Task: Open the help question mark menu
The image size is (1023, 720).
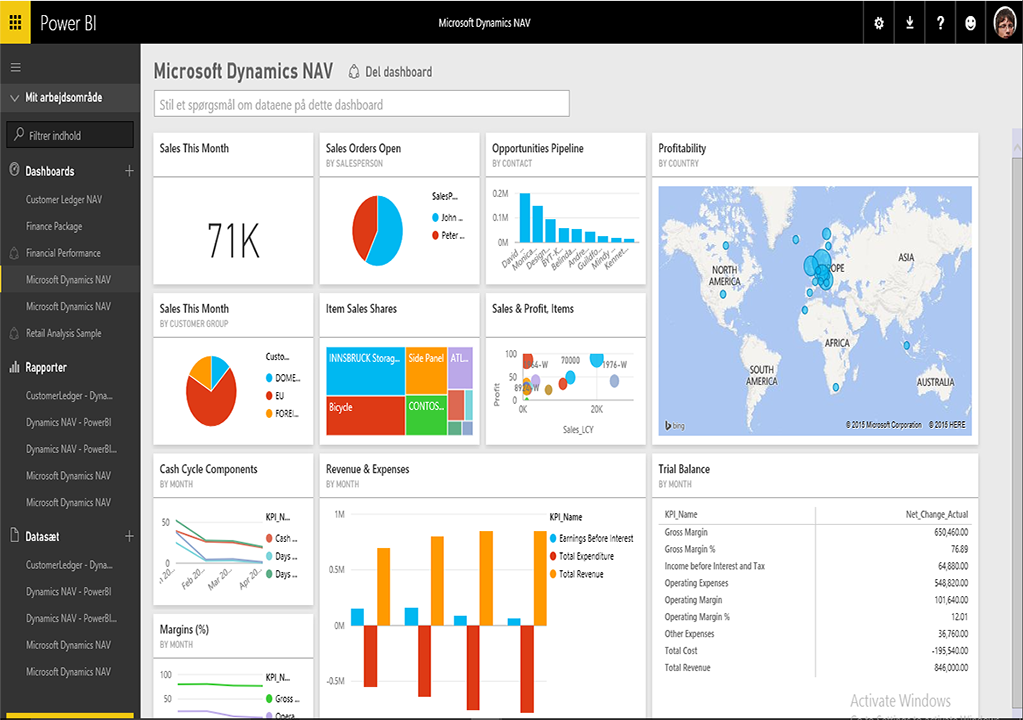Action: click(940, 23)
